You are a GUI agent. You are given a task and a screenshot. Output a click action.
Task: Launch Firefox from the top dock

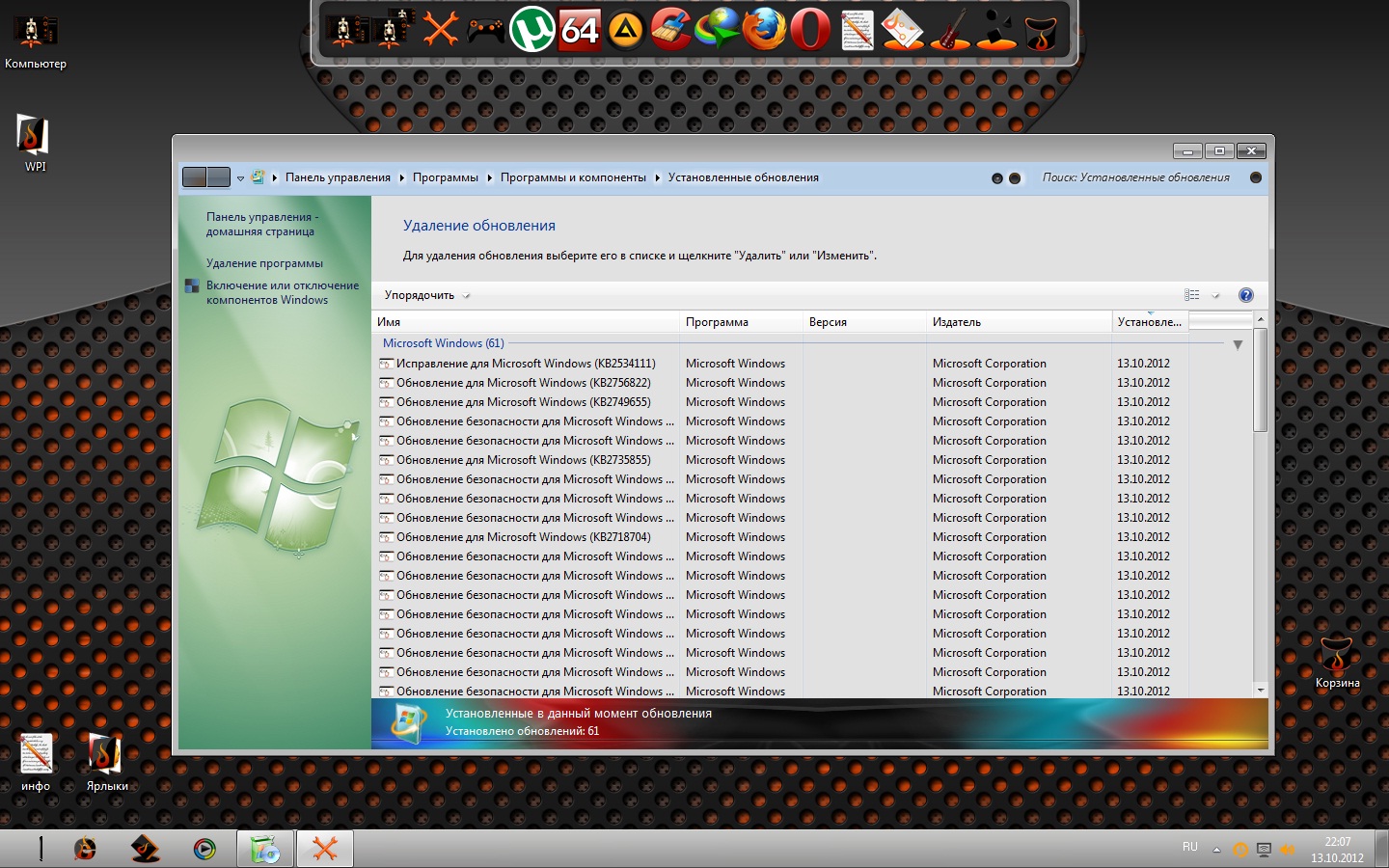tap(764, 29)
